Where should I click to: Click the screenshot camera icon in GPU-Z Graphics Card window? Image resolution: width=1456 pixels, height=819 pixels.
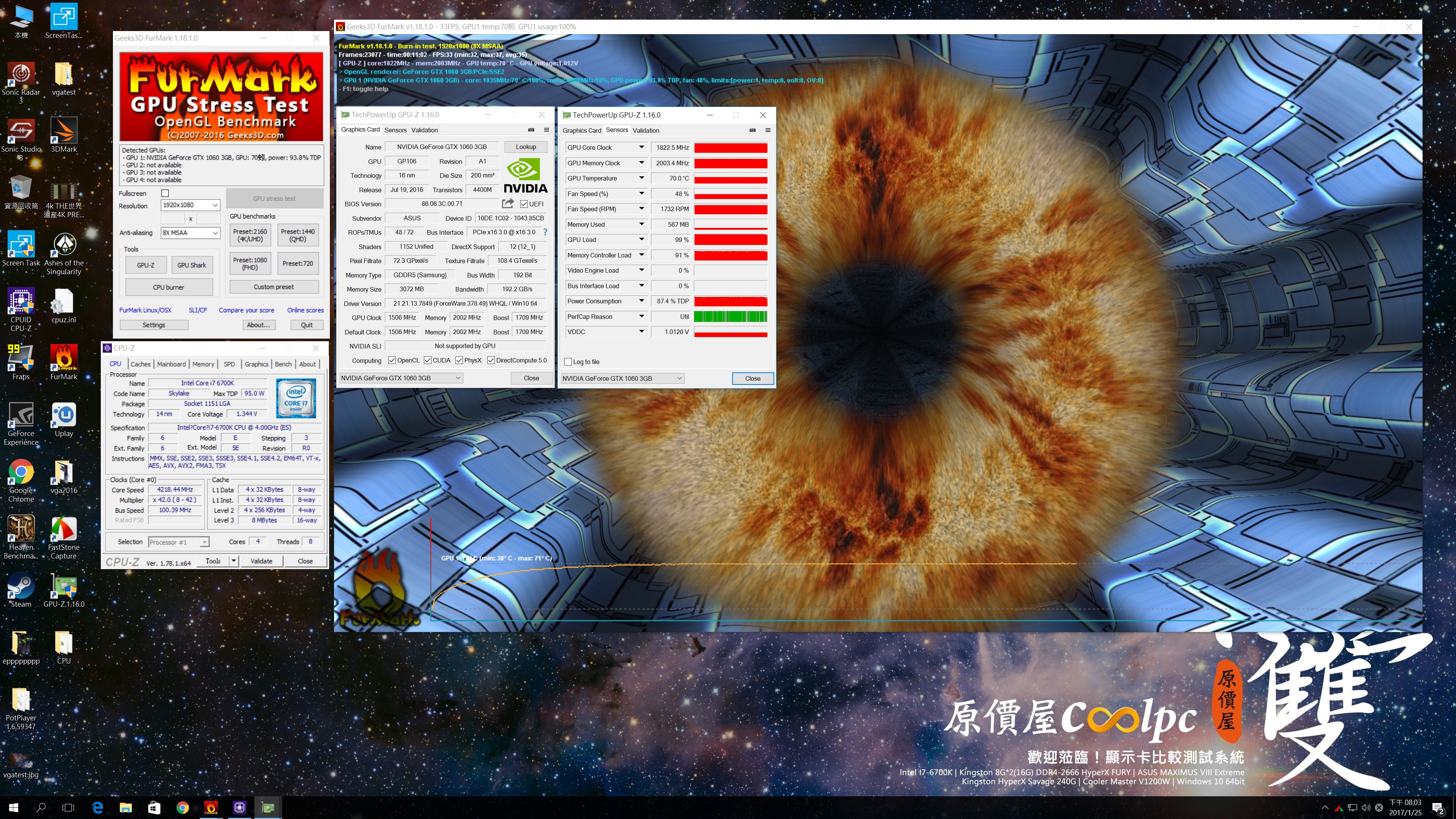tap(531, 130)
